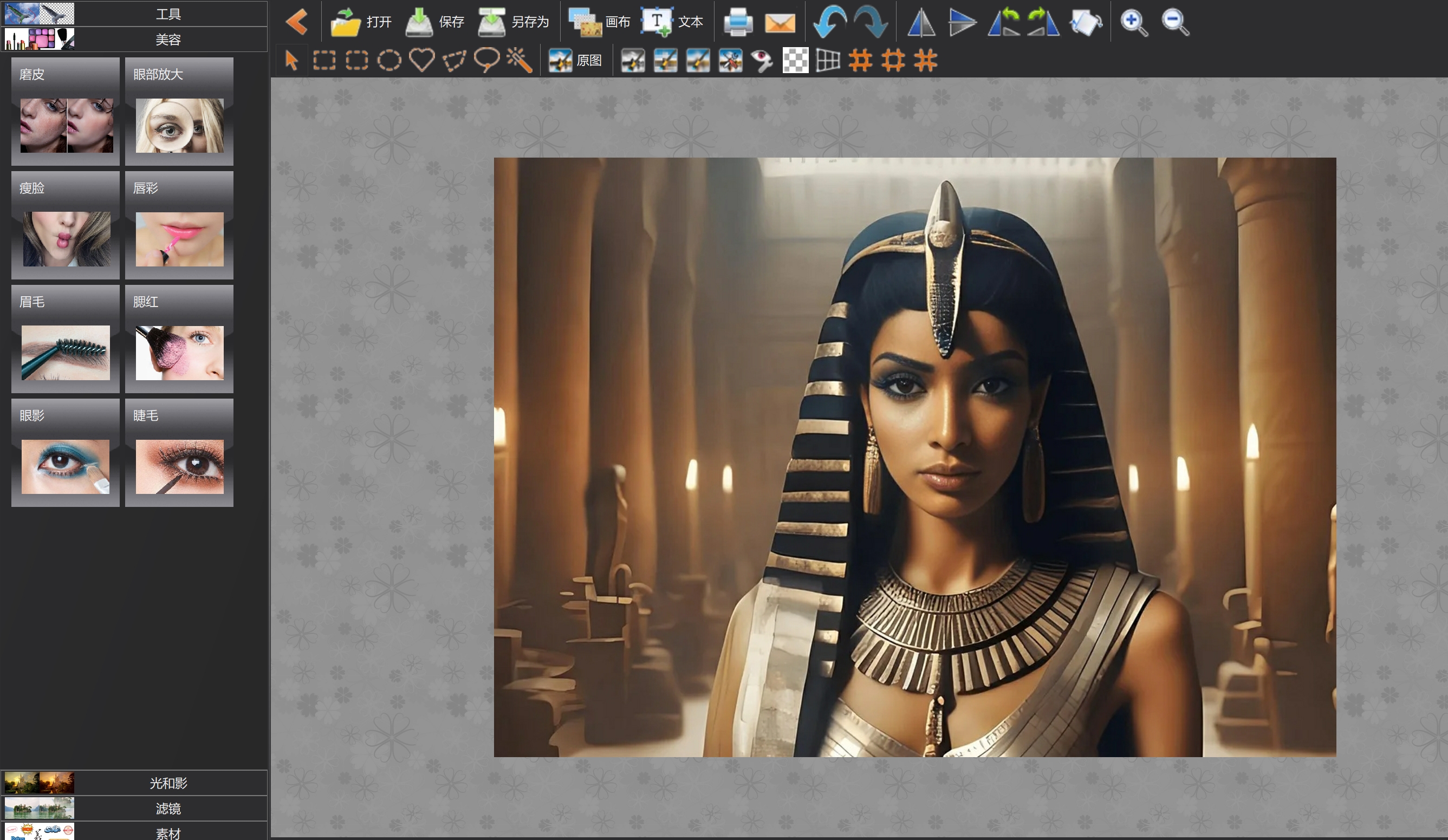This screenshot has height=840, width=1448.
Task: Select heart-shaped selection tool
Action: coord(422,60)
